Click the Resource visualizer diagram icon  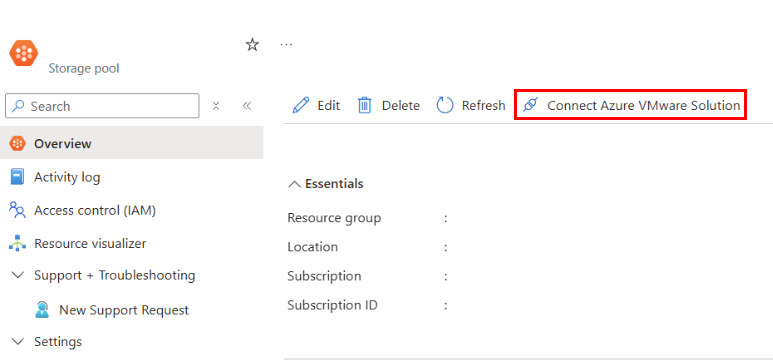click(x=17, y=244)
